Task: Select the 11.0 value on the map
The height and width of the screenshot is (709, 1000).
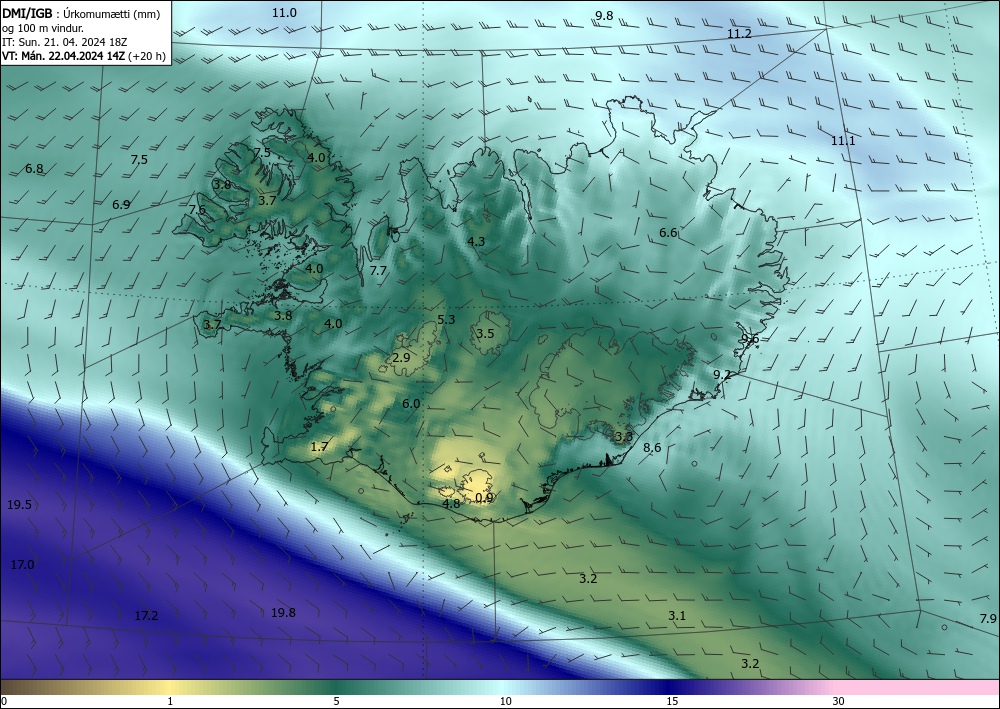Action: pos(284,13)
